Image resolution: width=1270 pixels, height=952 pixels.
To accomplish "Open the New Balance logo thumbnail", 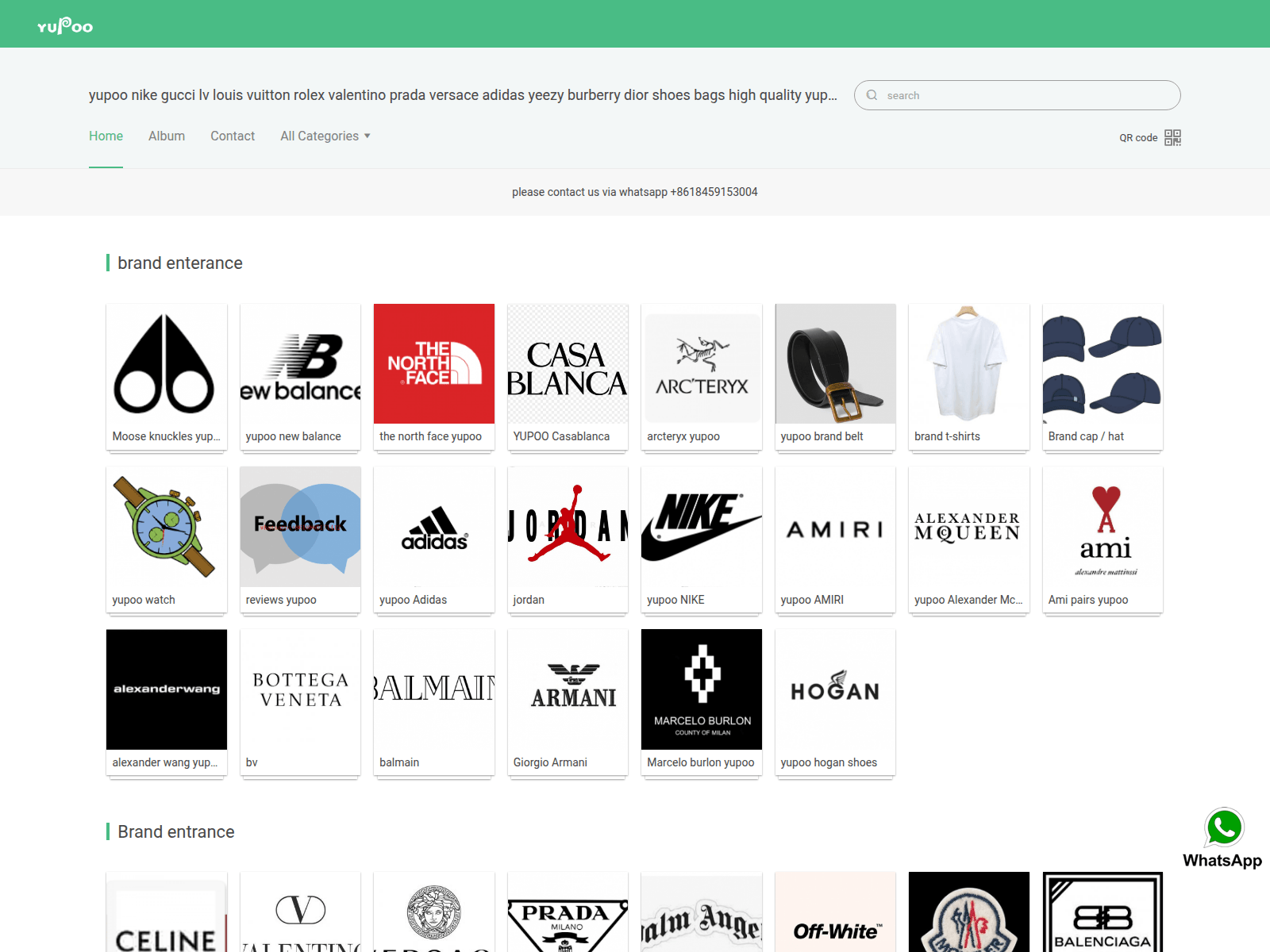I will tap(300, 363).
